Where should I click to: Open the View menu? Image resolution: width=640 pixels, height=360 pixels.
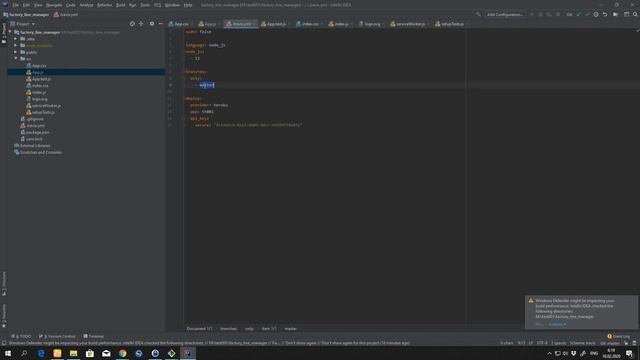tap(38, 5)
